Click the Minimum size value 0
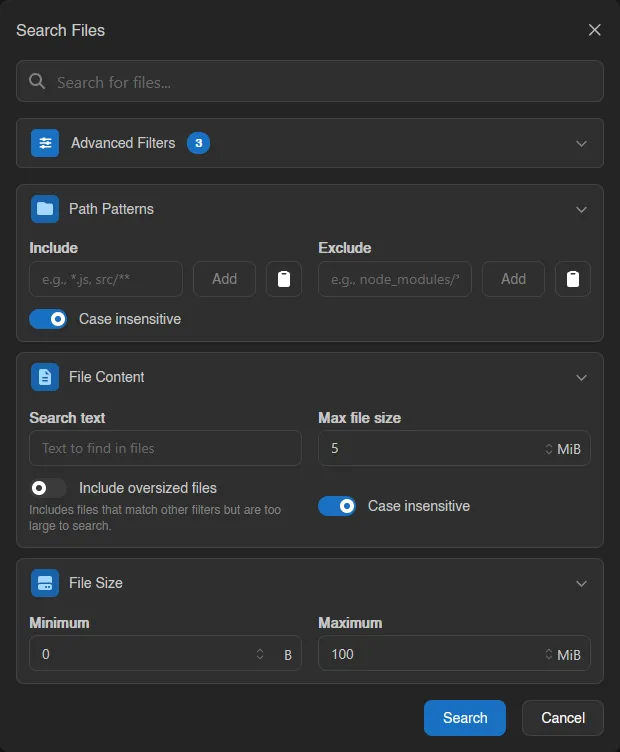The image size is (620, 752). click(46, 654)
